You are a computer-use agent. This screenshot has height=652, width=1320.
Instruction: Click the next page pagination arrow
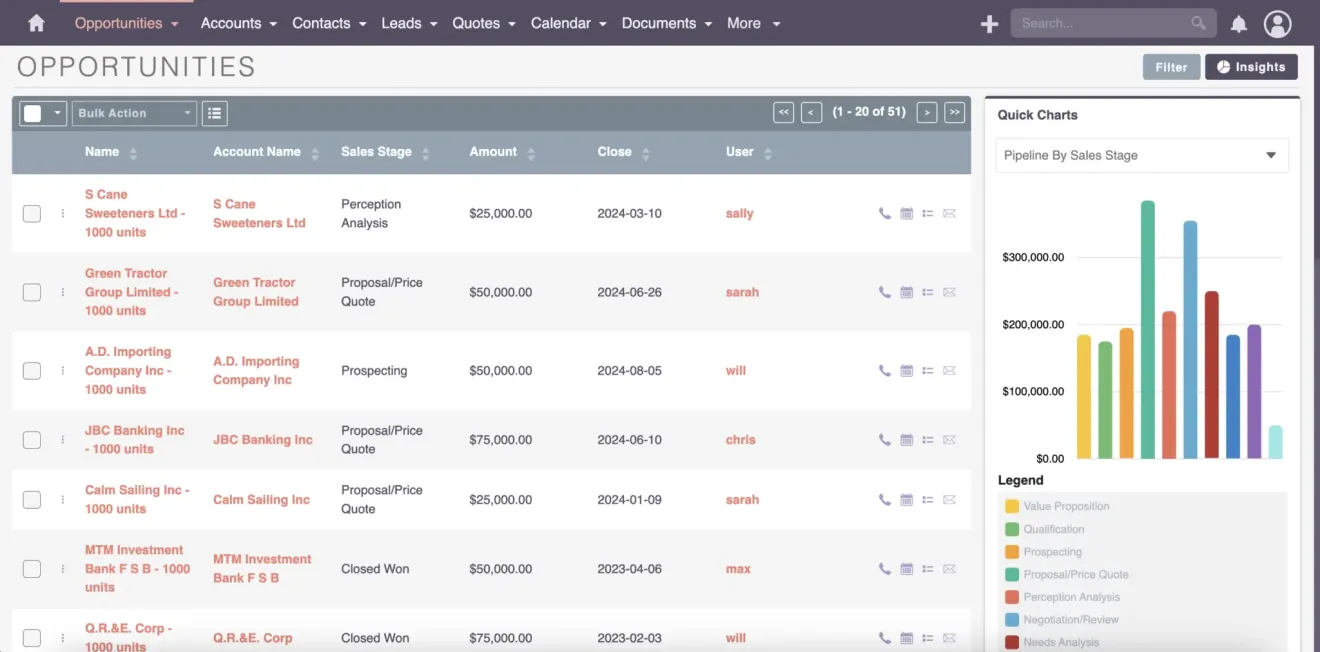(927, 112)
